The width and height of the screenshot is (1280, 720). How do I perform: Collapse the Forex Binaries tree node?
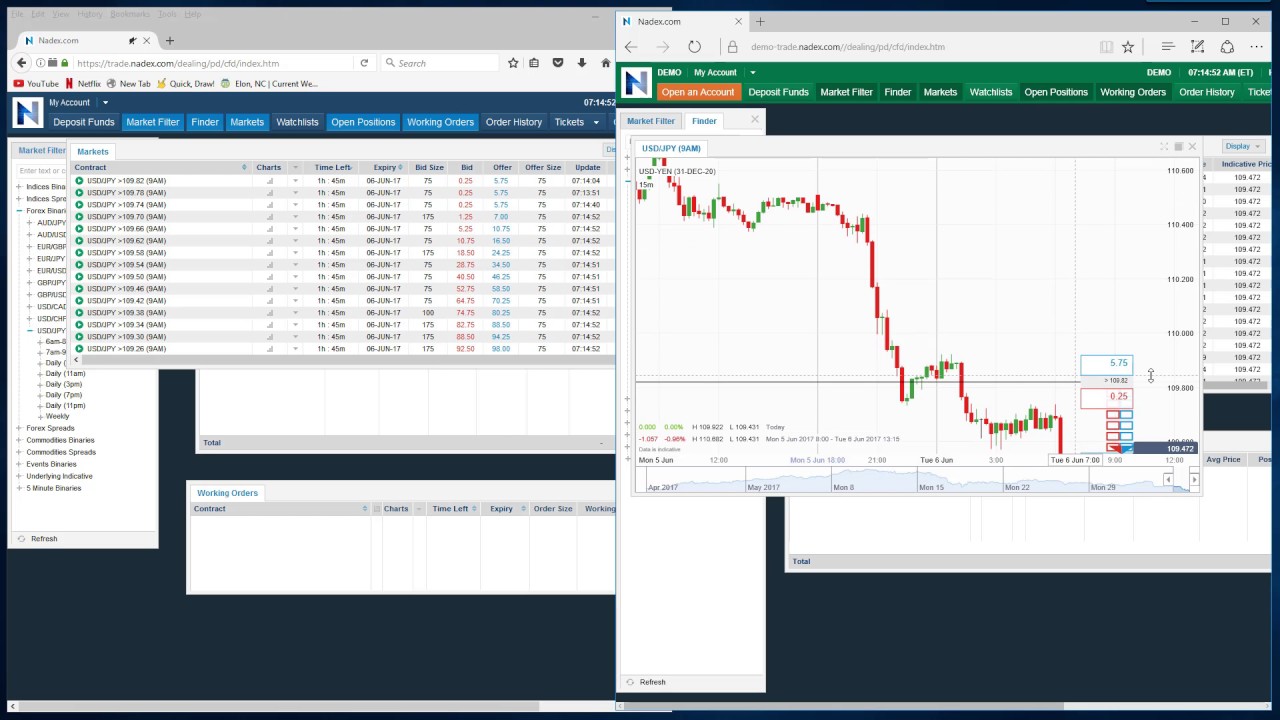click(19, 211)
